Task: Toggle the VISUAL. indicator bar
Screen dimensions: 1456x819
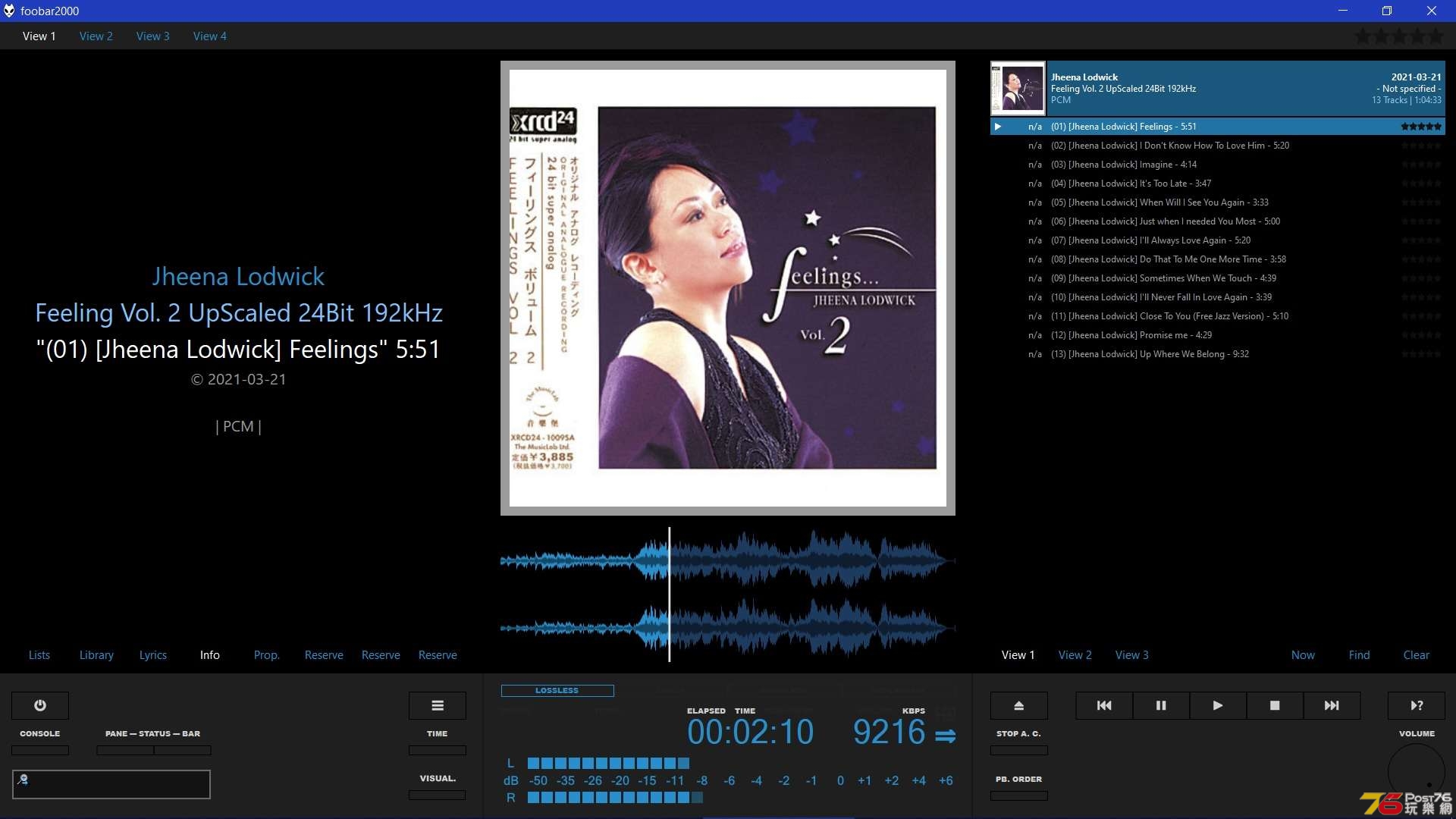Action: (438, 795)
